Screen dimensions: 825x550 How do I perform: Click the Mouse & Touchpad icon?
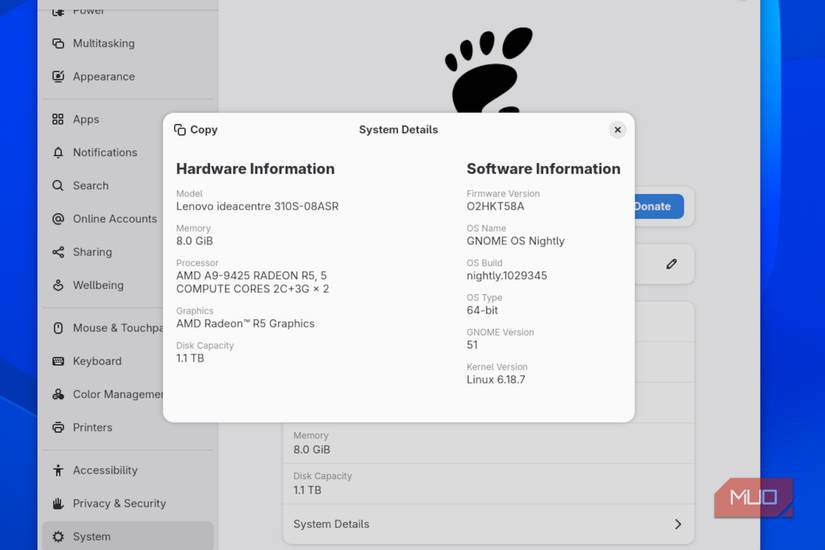(x=58, y=328)
